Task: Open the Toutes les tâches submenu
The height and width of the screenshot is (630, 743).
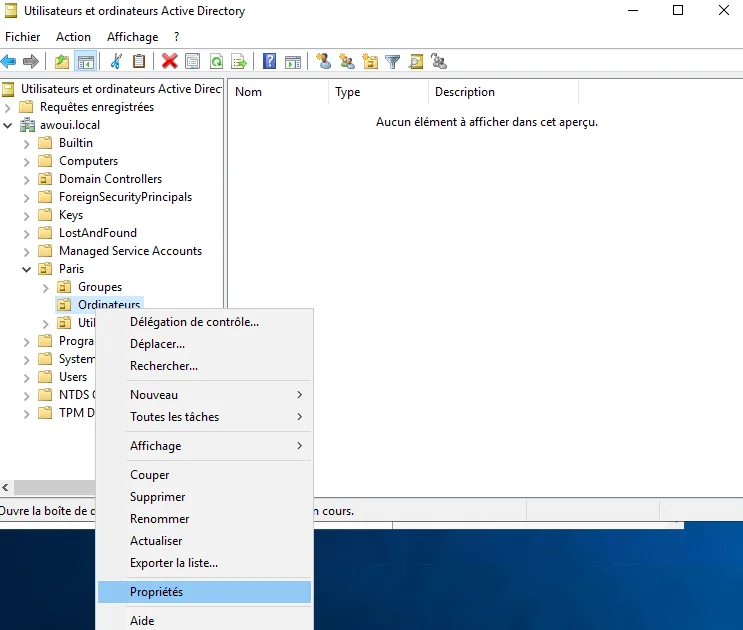Action: tap(204, 417)
